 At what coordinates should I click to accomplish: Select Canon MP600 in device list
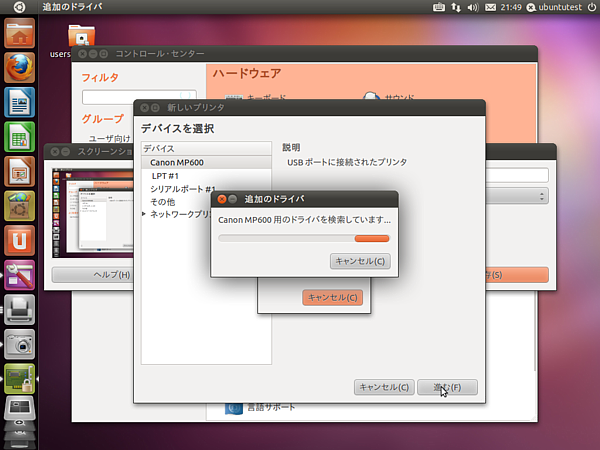click(x=206, y=162)
